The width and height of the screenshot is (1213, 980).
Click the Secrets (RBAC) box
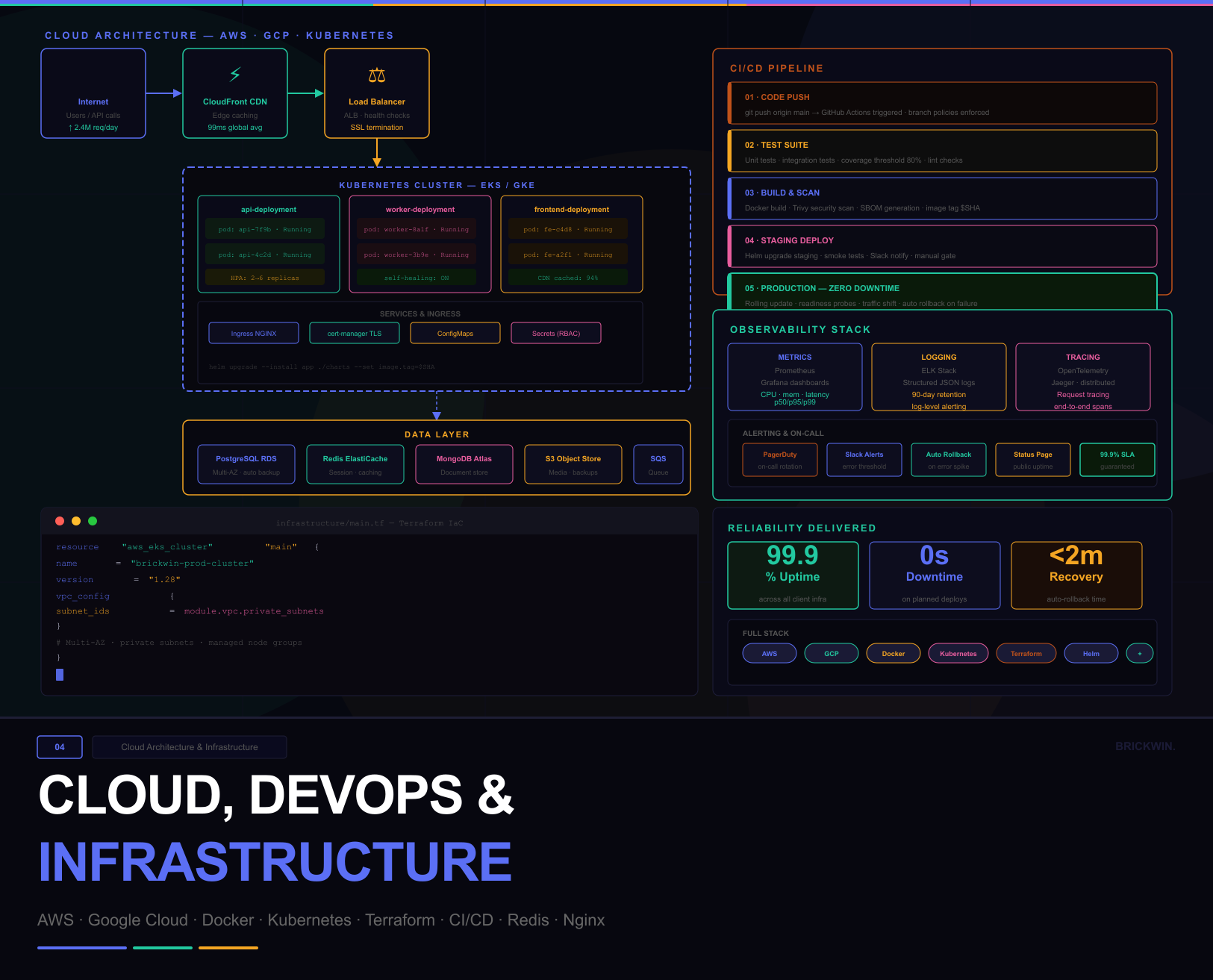click(x=555, y=334)
